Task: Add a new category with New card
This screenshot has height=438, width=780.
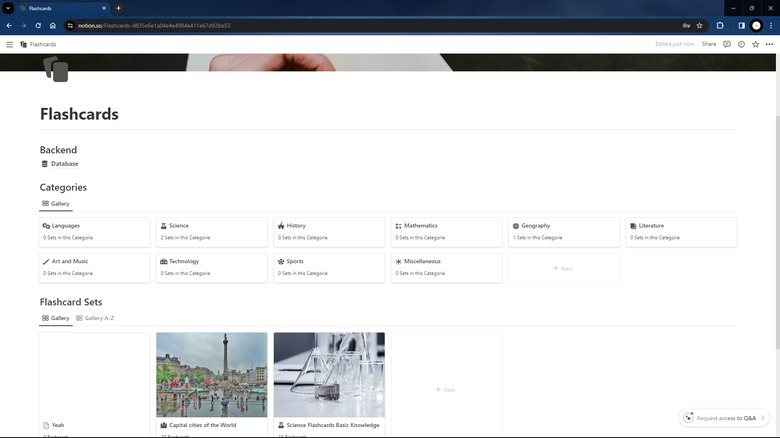Action: [x=563, y=268]
